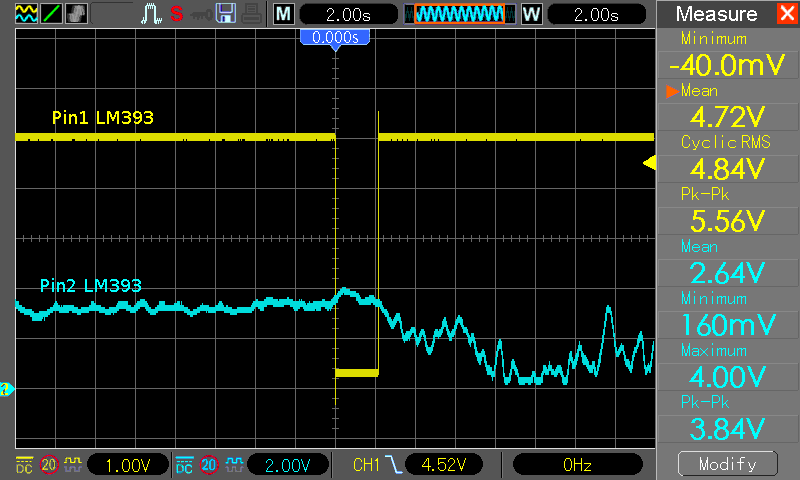The width and height of the screenshot is (800, 480).
Task: Click the CH2 2.00V vertical scale value
Action: [x=287, y=465]
